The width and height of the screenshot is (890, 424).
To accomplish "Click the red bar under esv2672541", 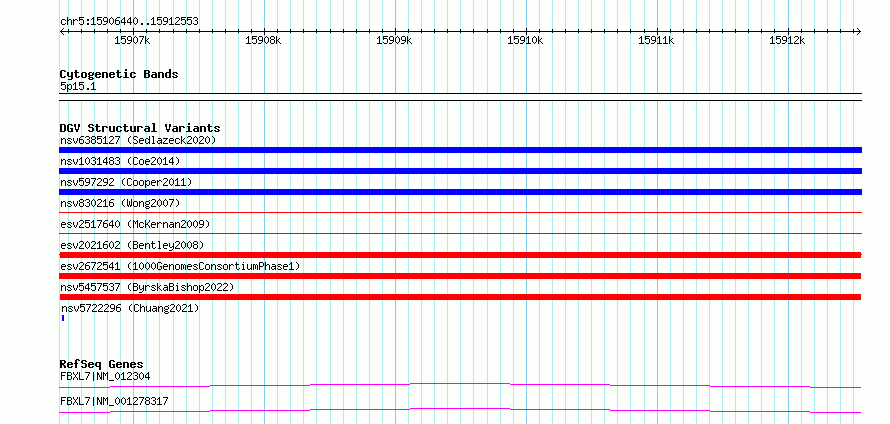I will [460, 276].
